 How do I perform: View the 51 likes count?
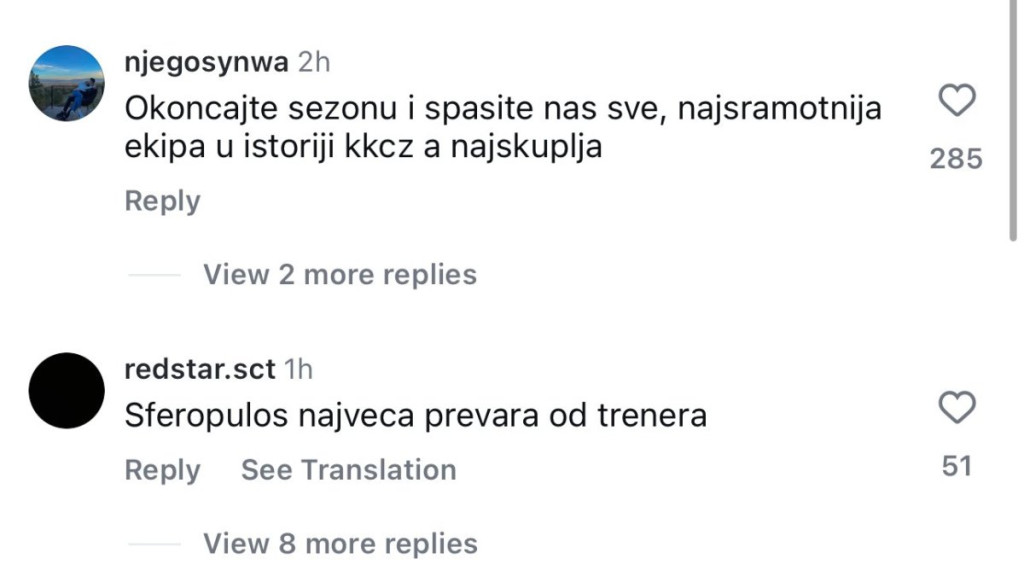point(957,465)
